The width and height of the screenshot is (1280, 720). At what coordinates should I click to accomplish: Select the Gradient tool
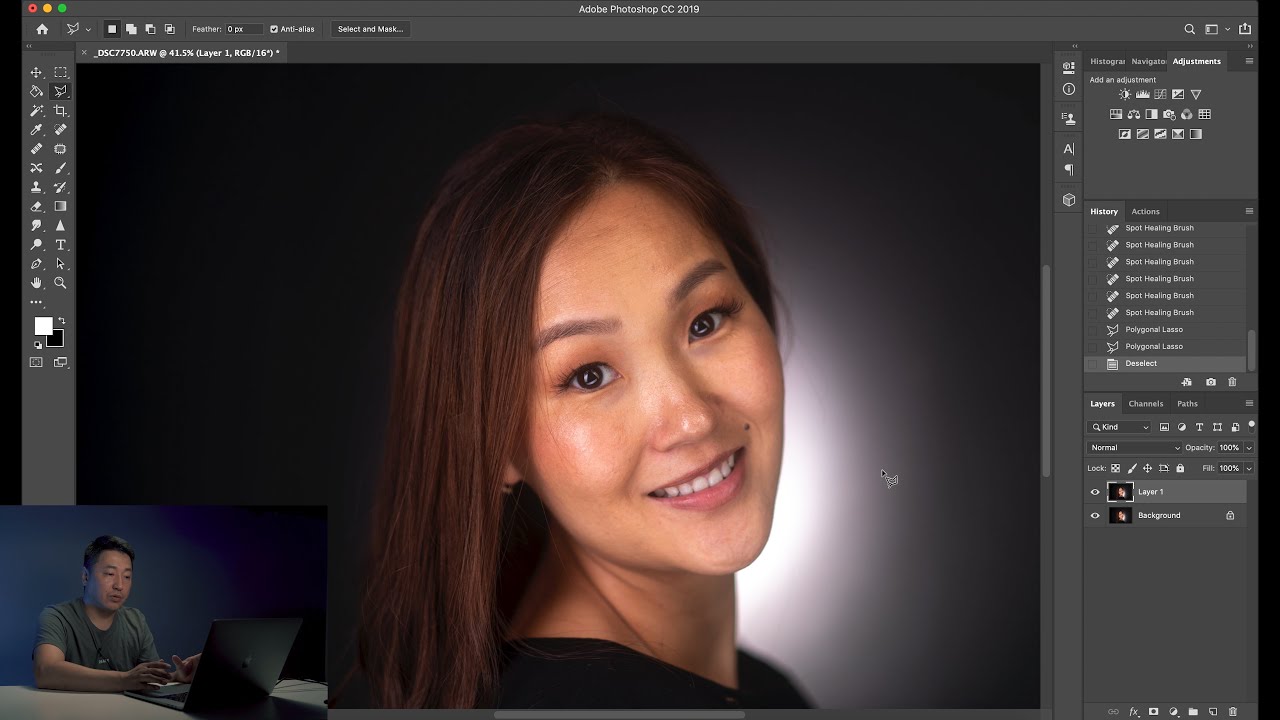pos(60,206)
